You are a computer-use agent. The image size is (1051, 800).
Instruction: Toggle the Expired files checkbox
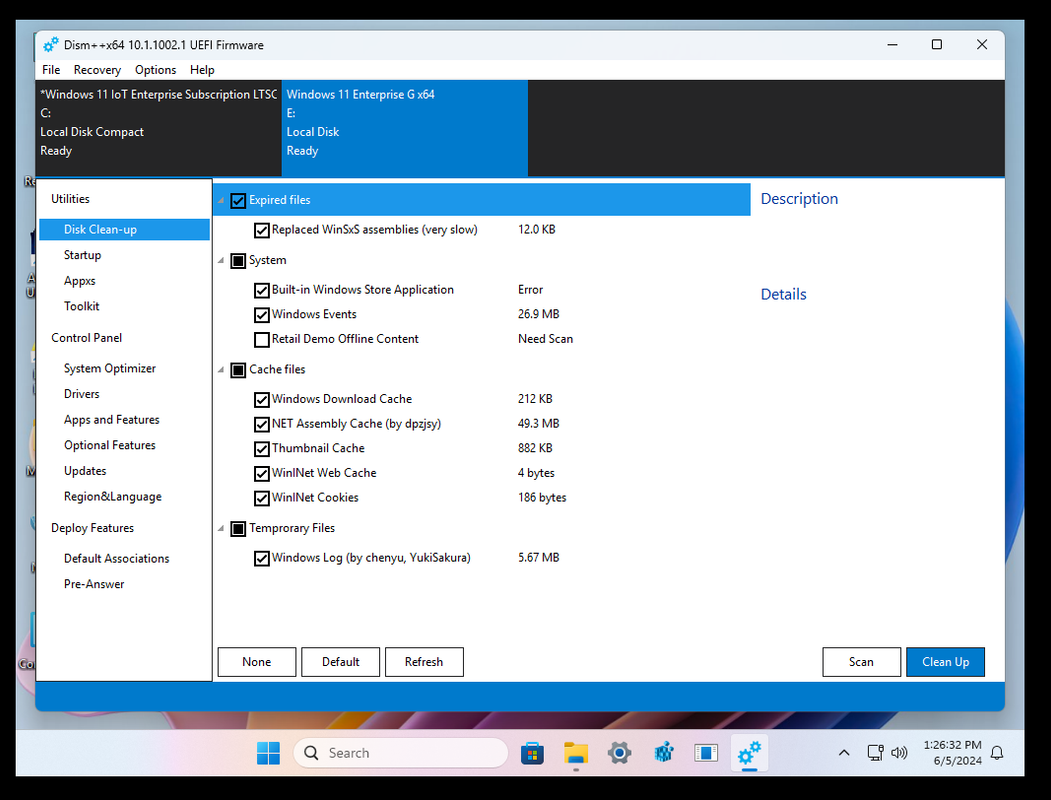(x=238, y=200)
